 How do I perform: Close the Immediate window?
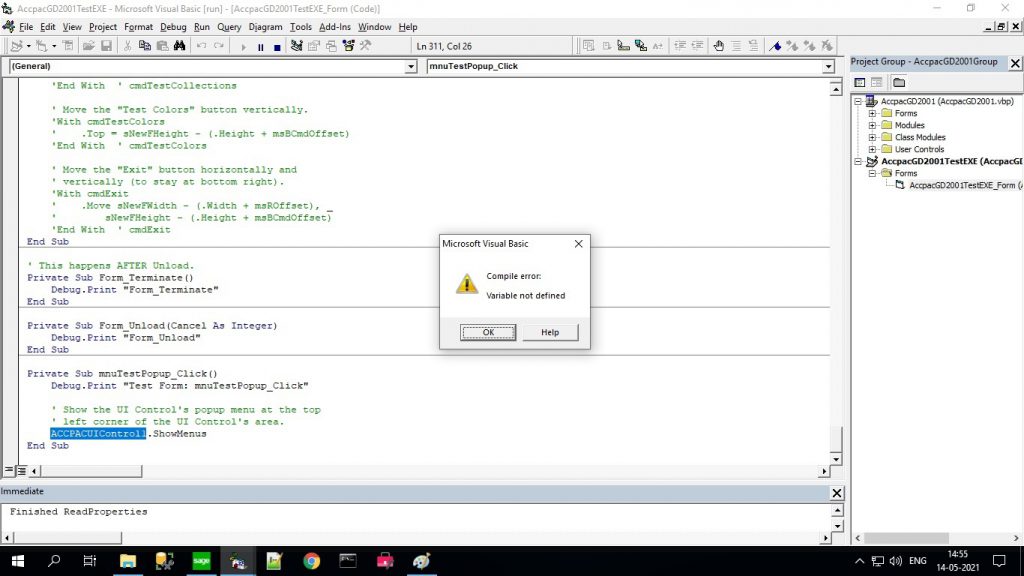coord(837,493)
